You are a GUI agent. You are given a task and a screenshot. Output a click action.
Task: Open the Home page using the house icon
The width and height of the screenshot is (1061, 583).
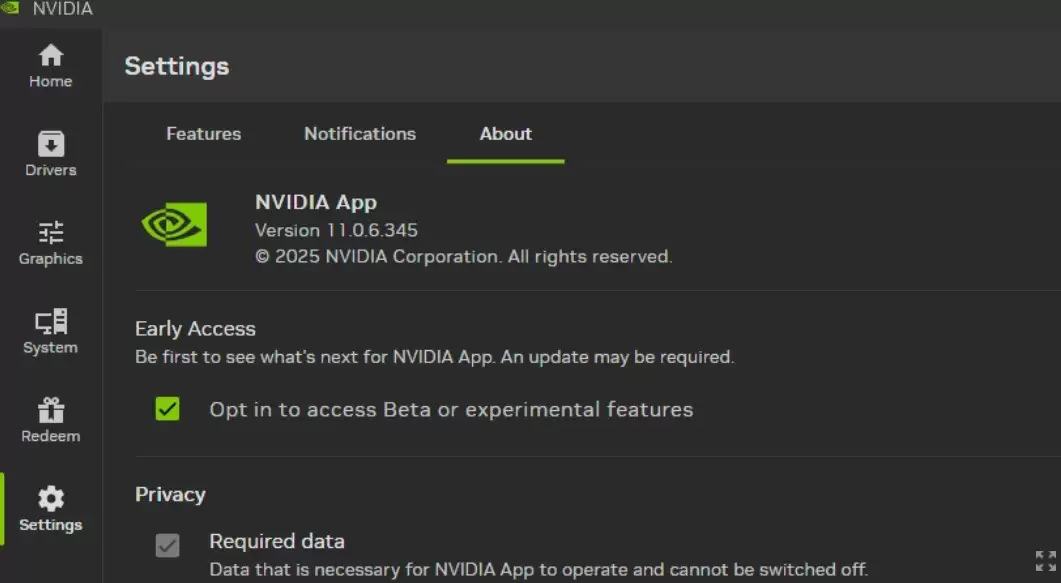click(x=50, y=57)
